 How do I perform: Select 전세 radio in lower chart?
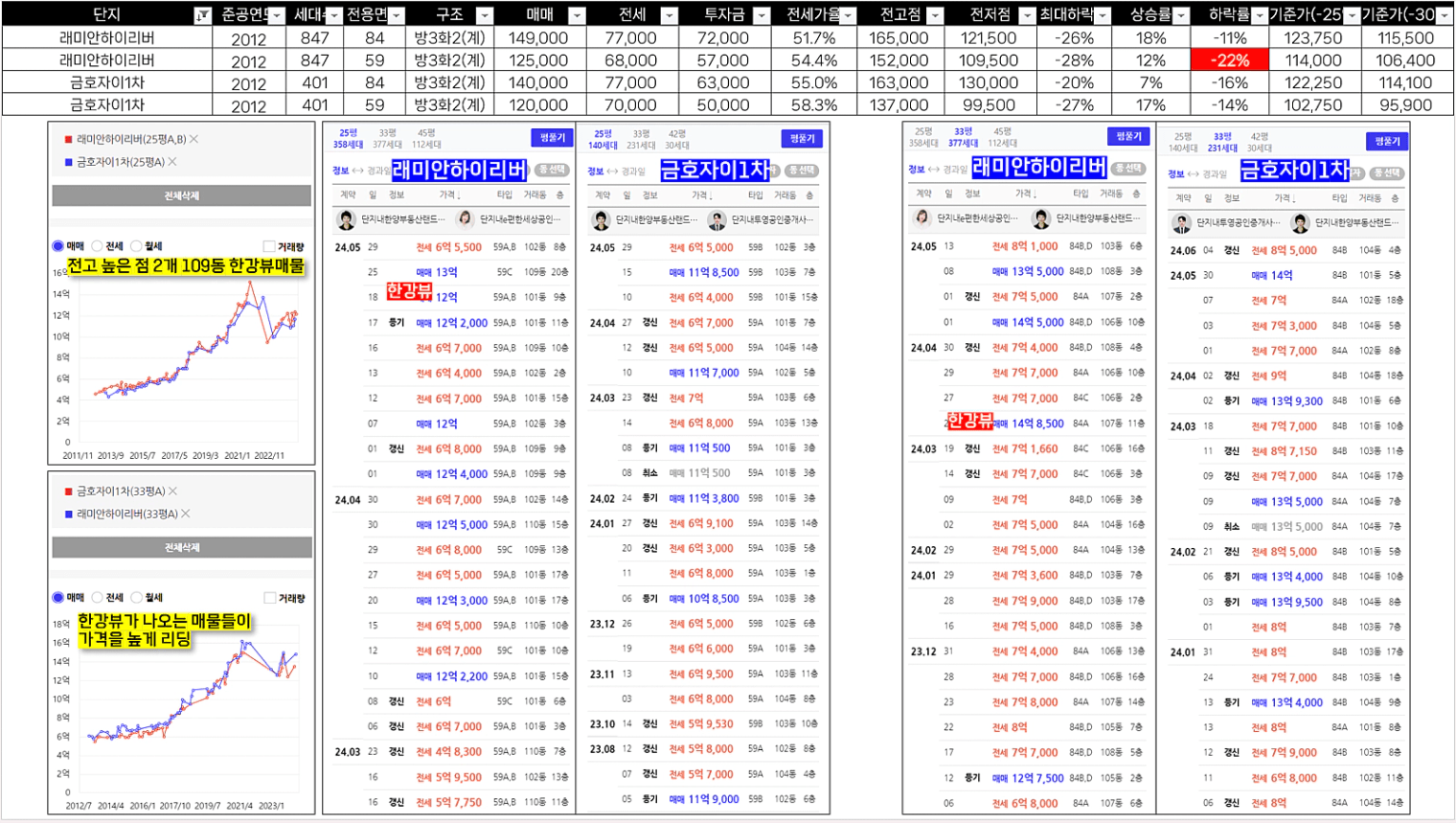97,597
